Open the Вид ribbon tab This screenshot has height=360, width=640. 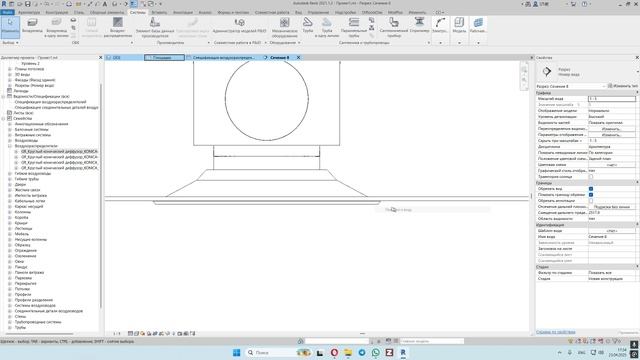(298, 12)
